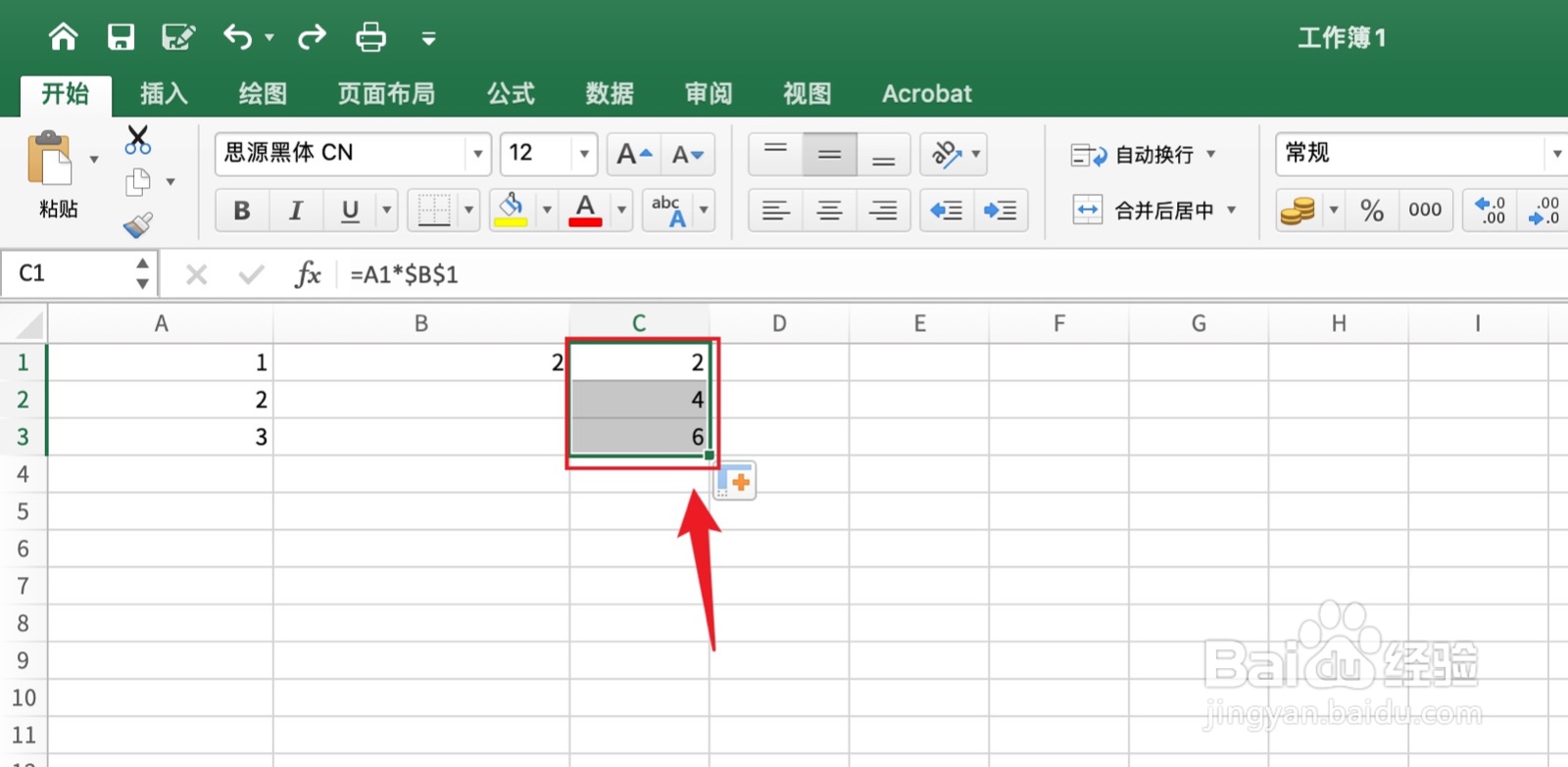Viewport: 1568px width, 767px height.
Task: Decrease font size with A down button
Action: pos(688,154)
